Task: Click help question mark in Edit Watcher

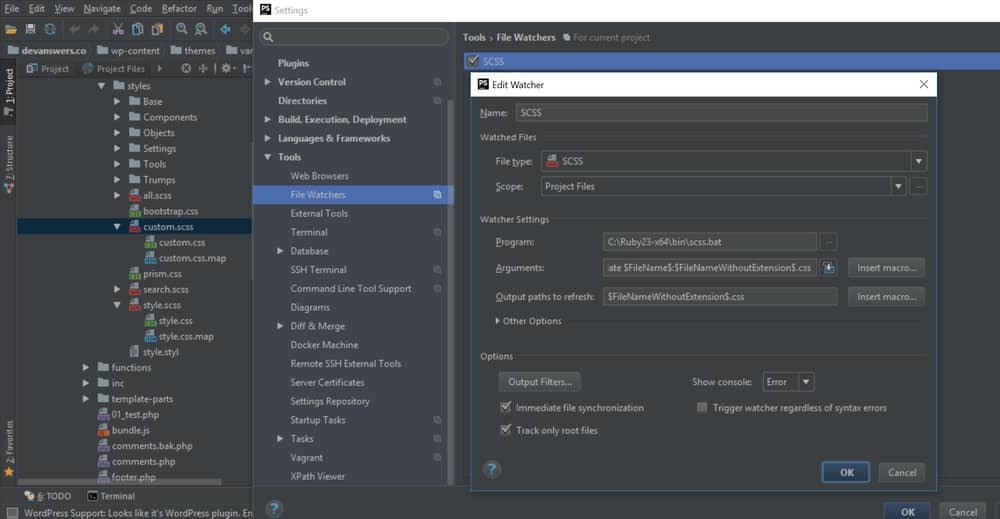Action: tap(491, 469)
